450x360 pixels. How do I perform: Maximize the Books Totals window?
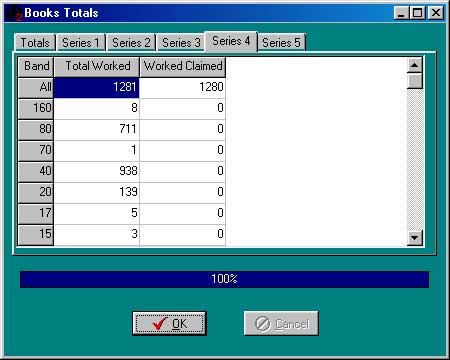[418, 13]
